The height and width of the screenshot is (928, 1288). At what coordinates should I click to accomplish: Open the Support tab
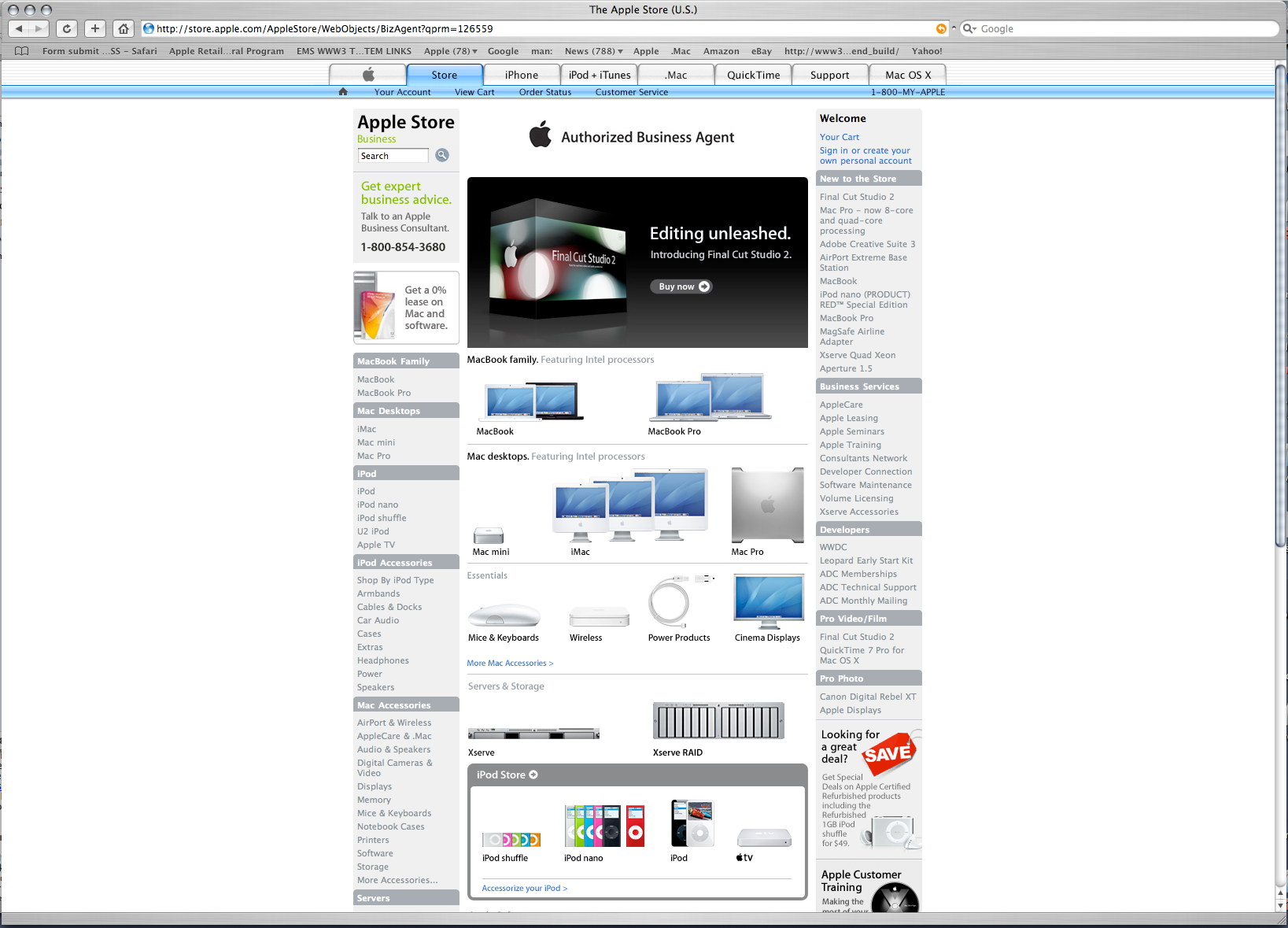[829, 75]
